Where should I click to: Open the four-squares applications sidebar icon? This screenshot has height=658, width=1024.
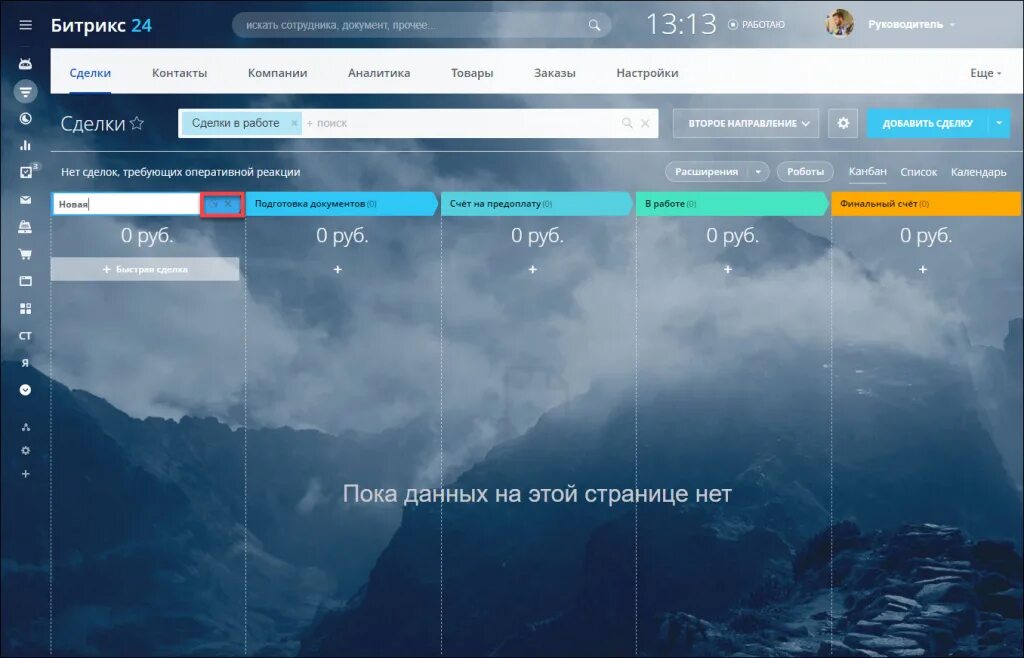click(x=25, y=308)
